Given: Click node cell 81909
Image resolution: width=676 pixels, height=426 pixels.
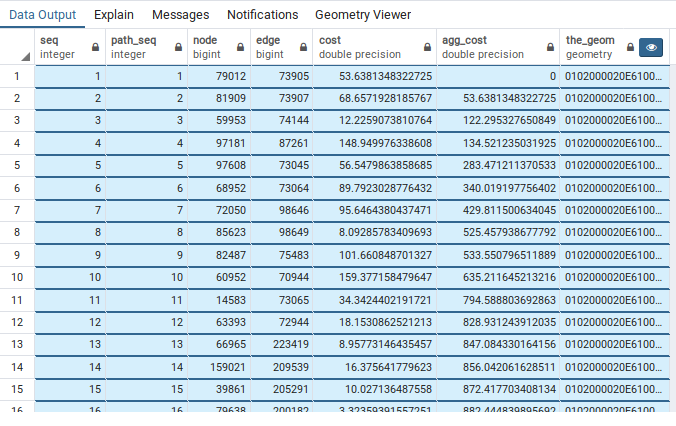Looking at the screenshot, I should coord(219,98).
